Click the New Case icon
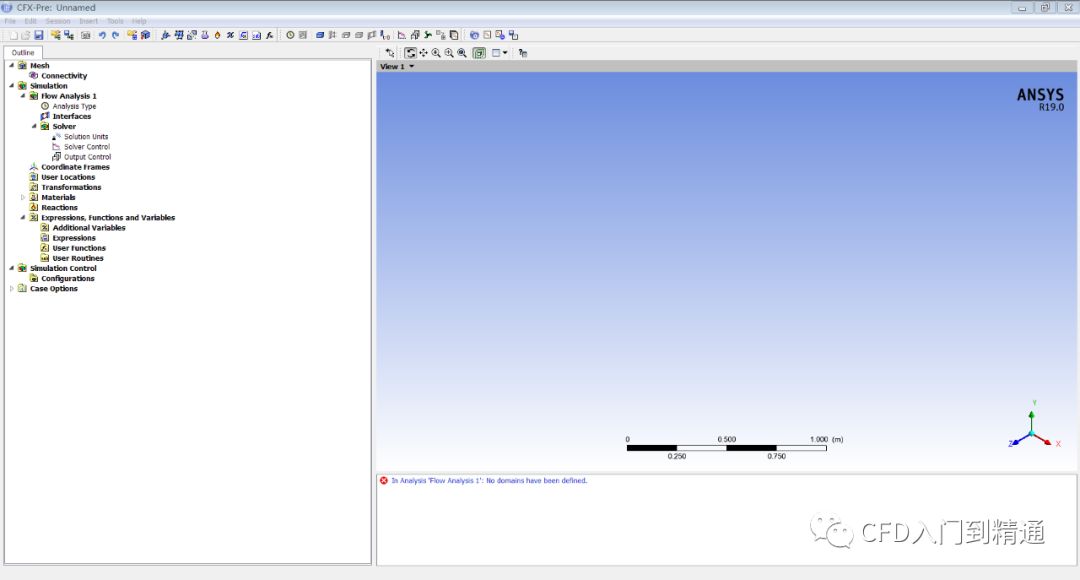Screen dimensions: 1080x580 pos(13,35)
